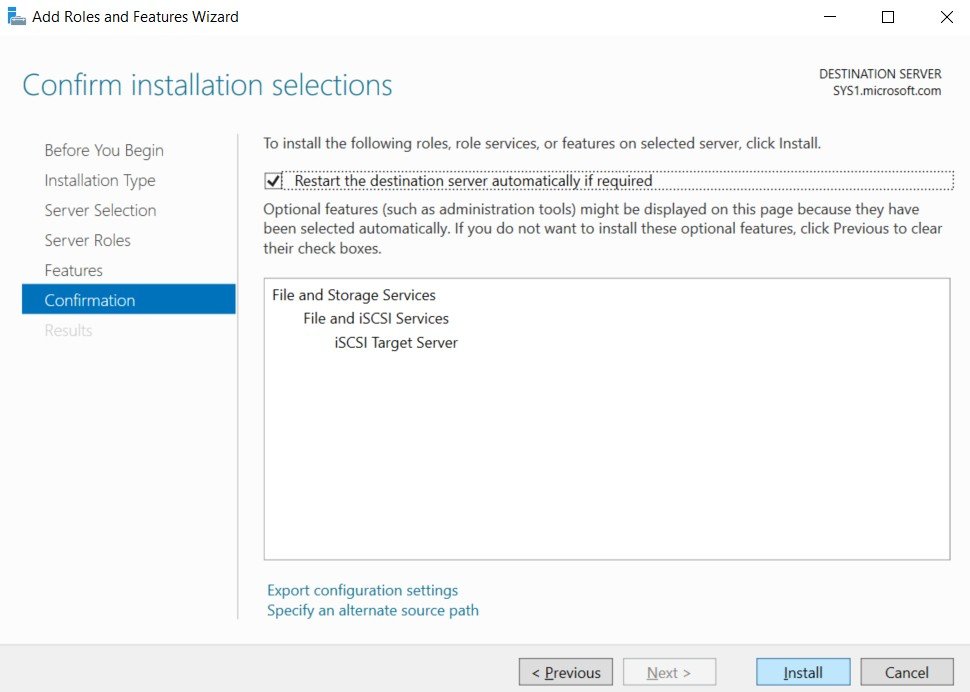Screen dimensions: 970x692
Task: Open Specify an alternate source path
Action: [x=372, y=610]
